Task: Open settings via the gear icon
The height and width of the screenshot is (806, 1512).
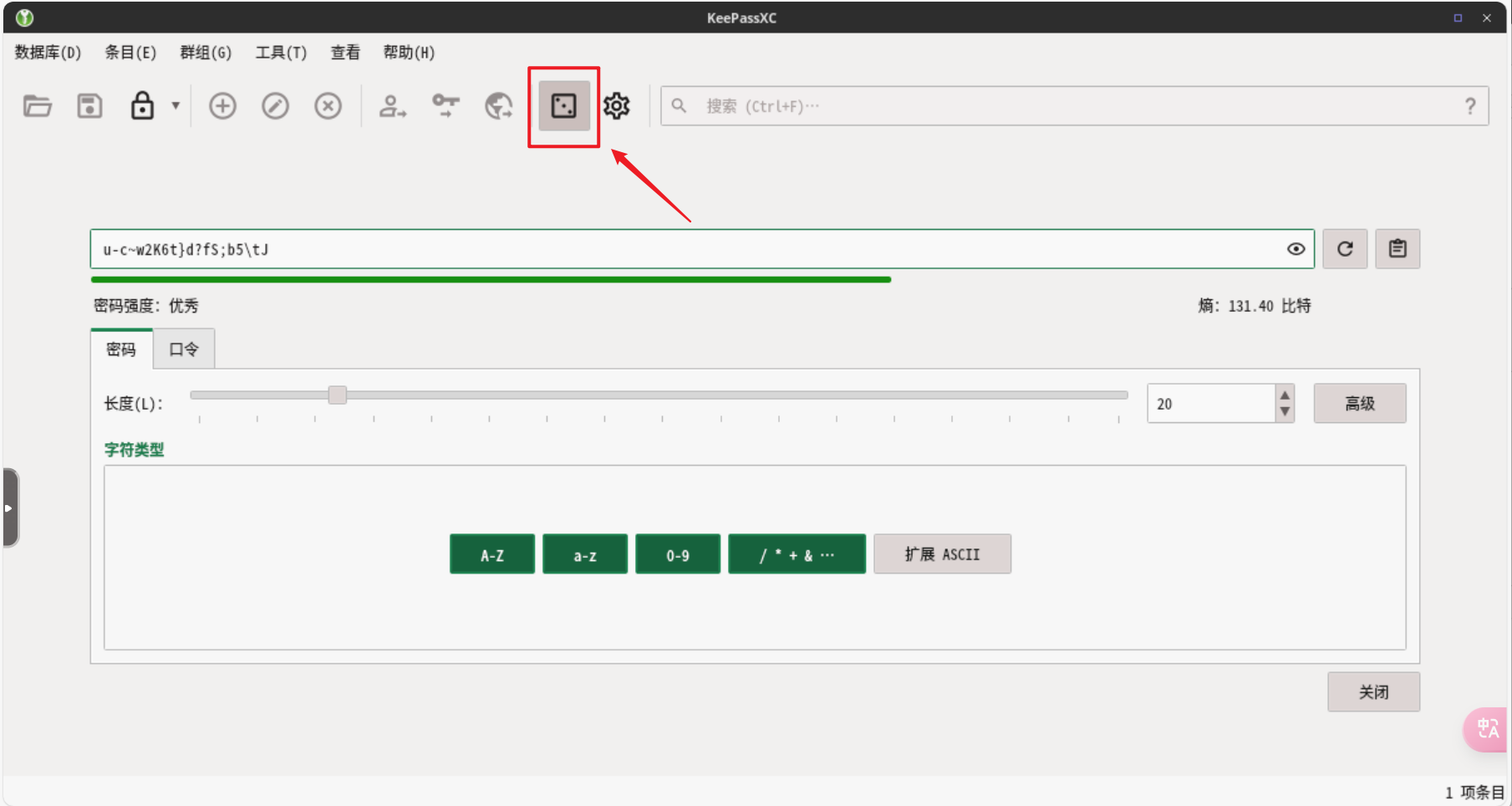Action: click(x=617, y=106)
